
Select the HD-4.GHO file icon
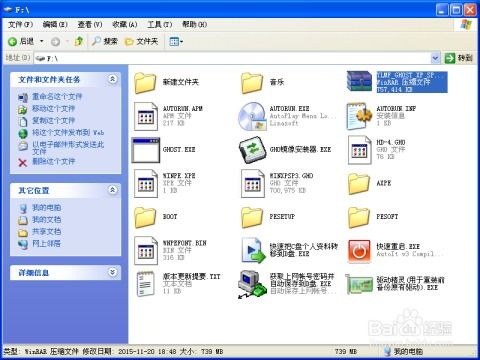(360, 150)
